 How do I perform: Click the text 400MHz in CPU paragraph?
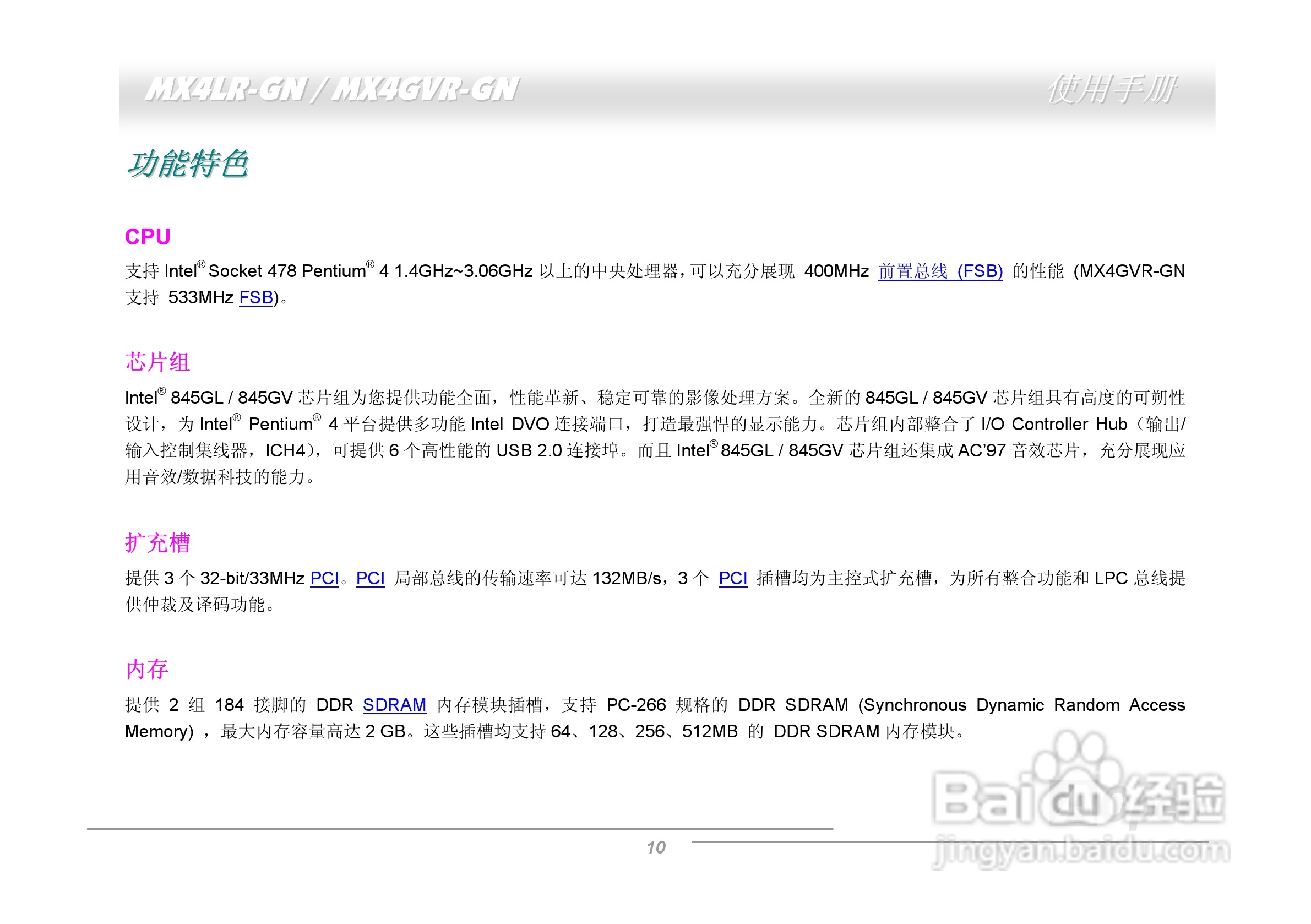tap(836, 271)
